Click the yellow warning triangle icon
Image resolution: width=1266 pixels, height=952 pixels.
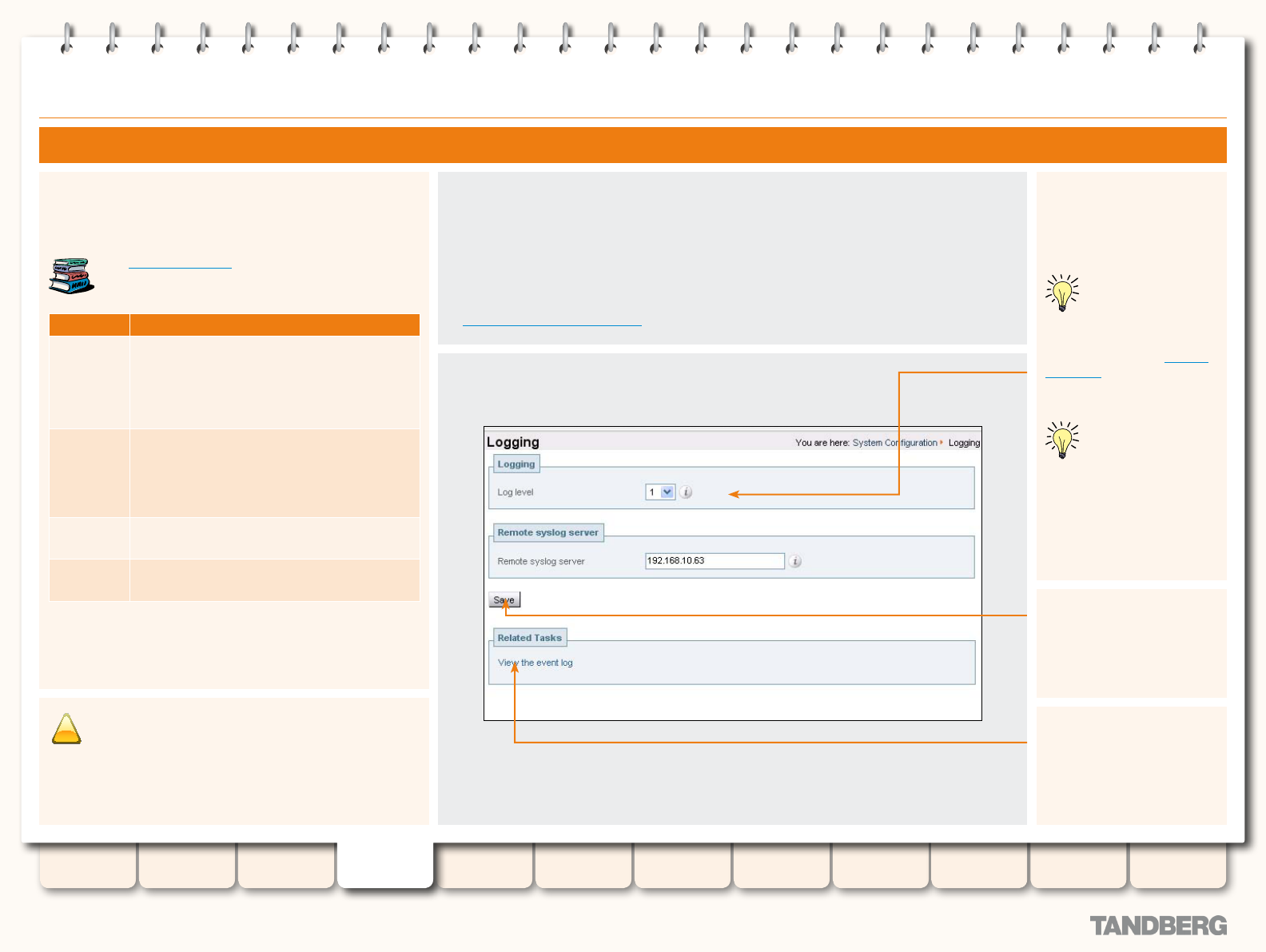[66, 729]
